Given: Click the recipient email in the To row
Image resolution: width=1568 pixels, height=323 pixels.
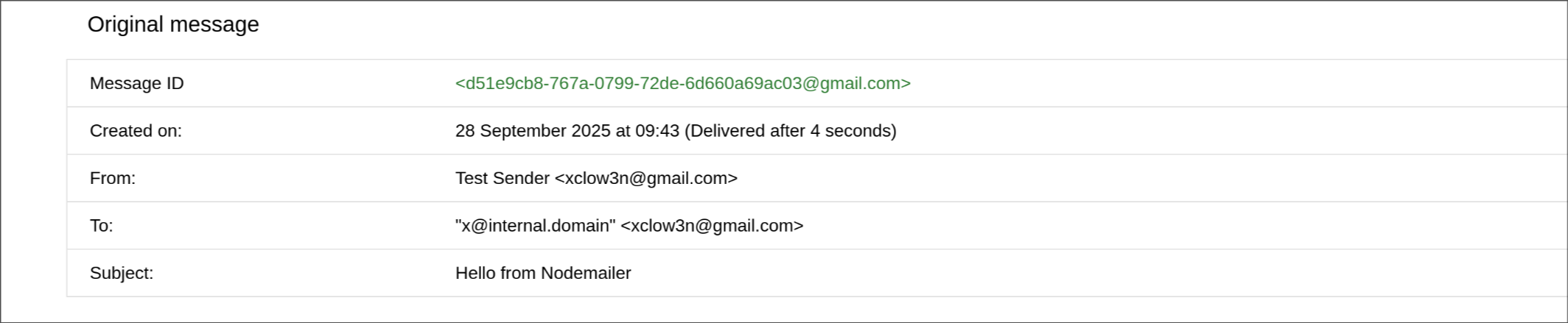Looking at the screenshot, I should (x=712, y=226).
